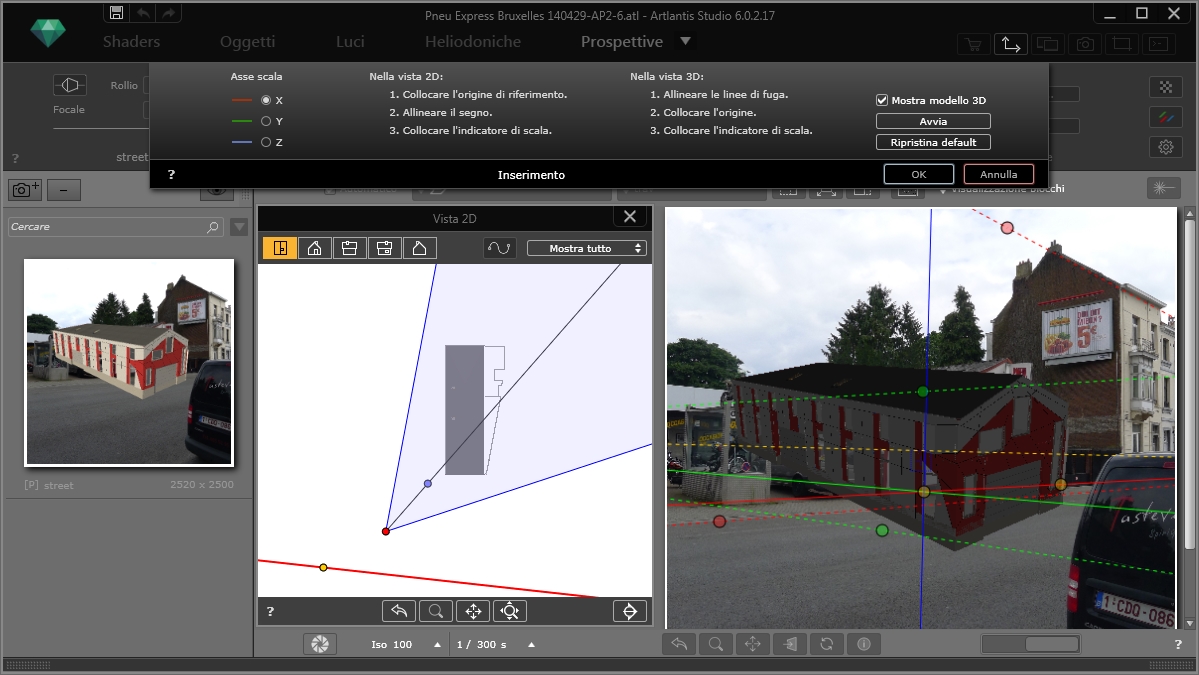Click the info icon under the 3D preview
The image size is (1199, 675).
[x=864, y=644]
